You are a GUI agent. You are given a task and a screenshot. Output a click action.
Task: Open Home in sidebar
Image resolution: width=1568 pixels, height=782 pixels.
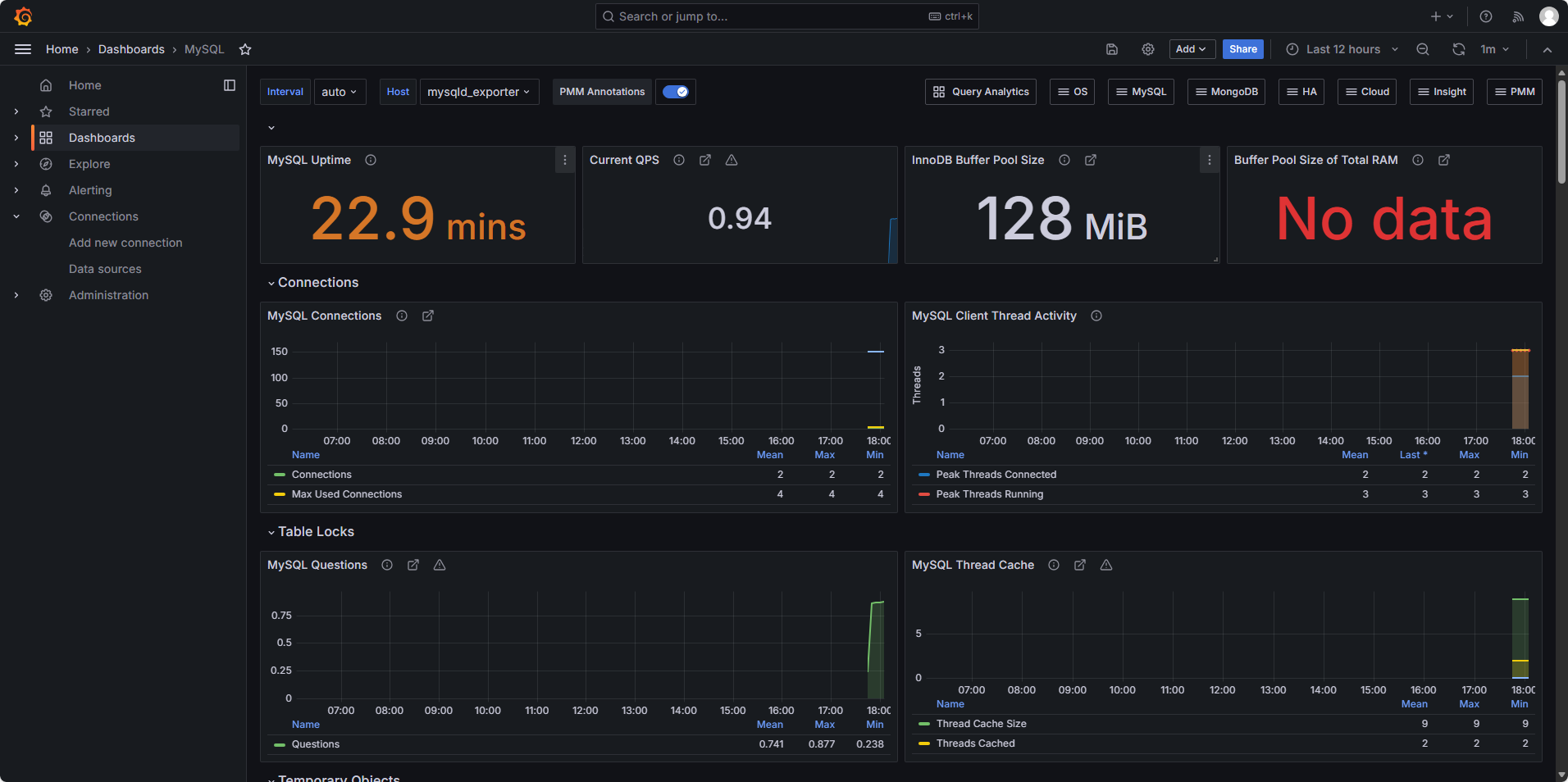[x=85, y=85]
